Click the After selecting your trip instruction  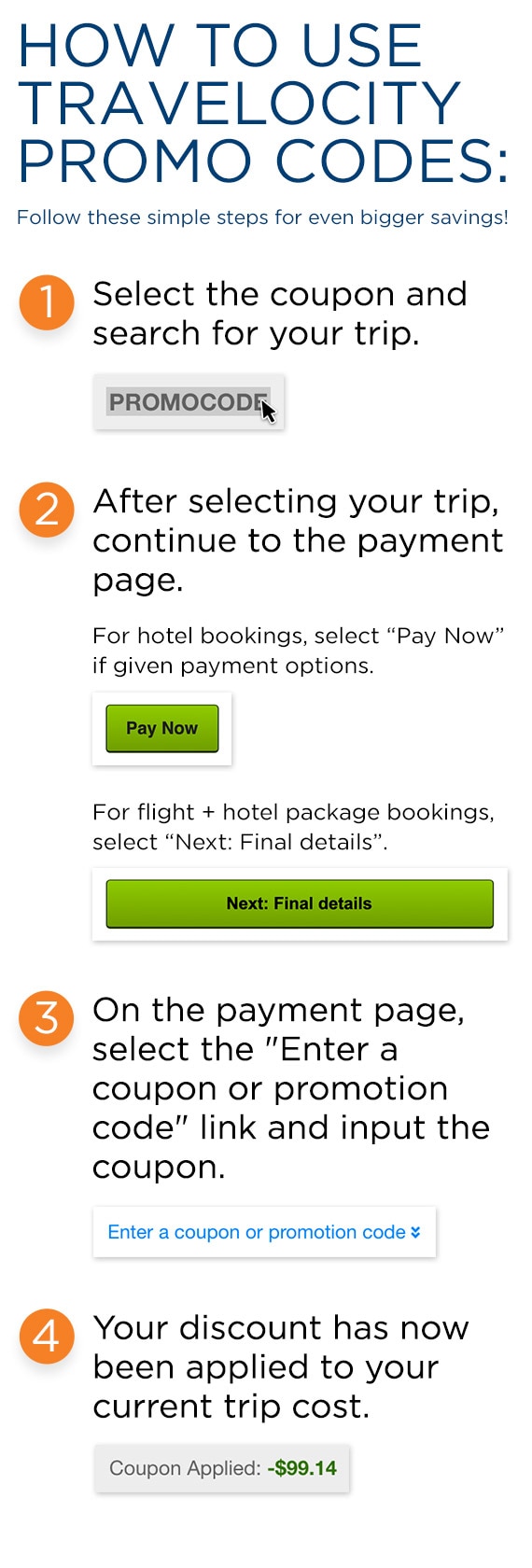pos(298,540)
